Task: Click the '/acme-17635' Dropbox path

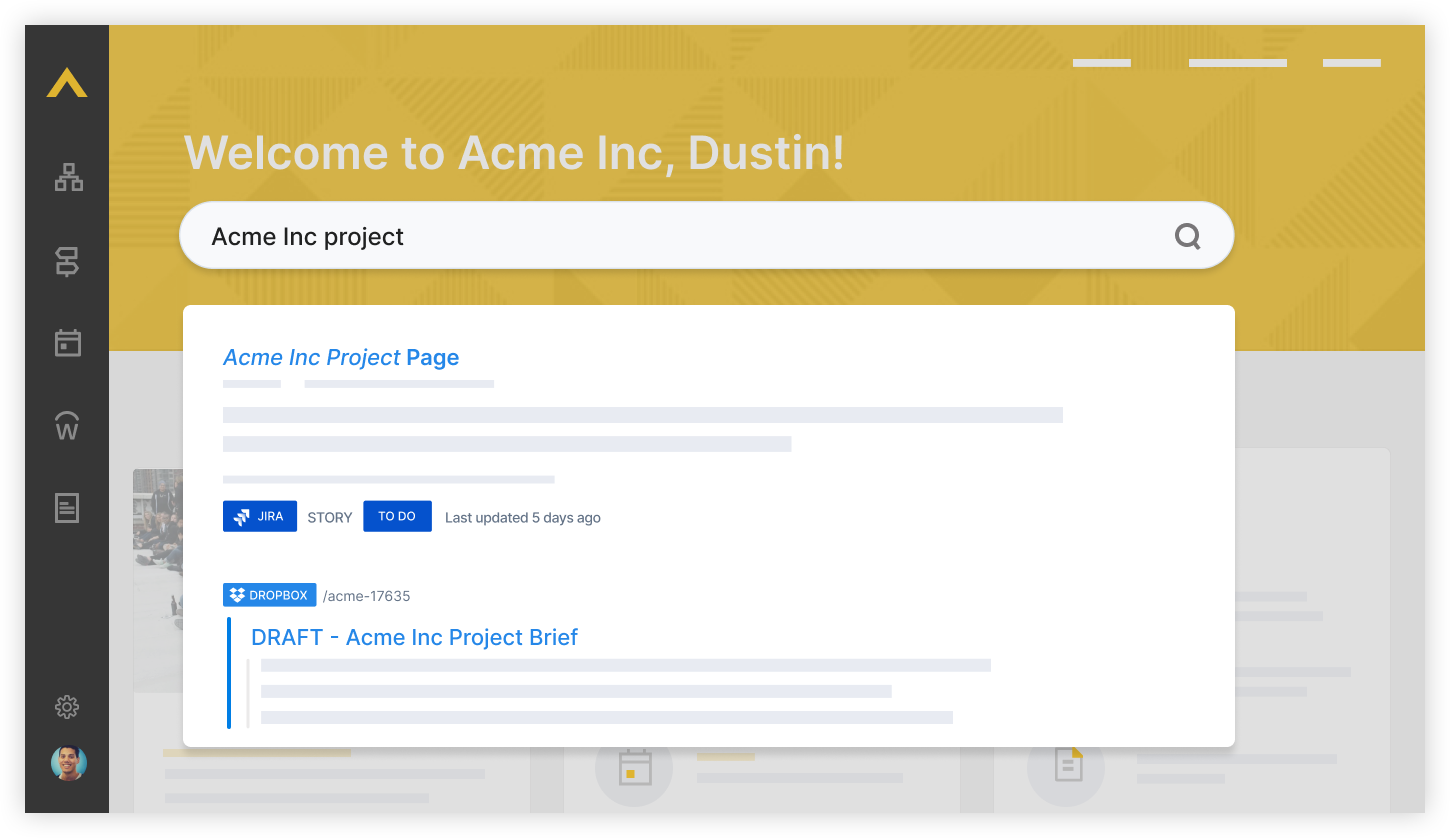Action: pyautogui.click(x=366, y=596)
